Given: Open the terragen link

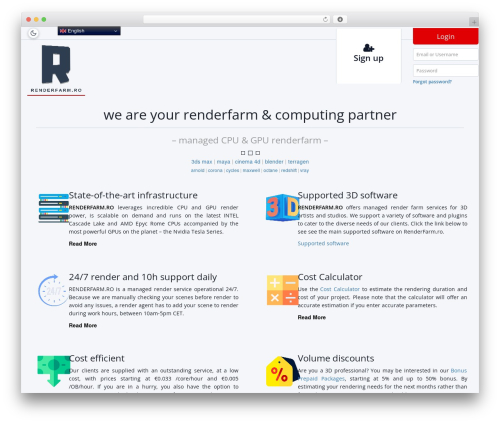Looking at the screenshot, I should [298, 162].
